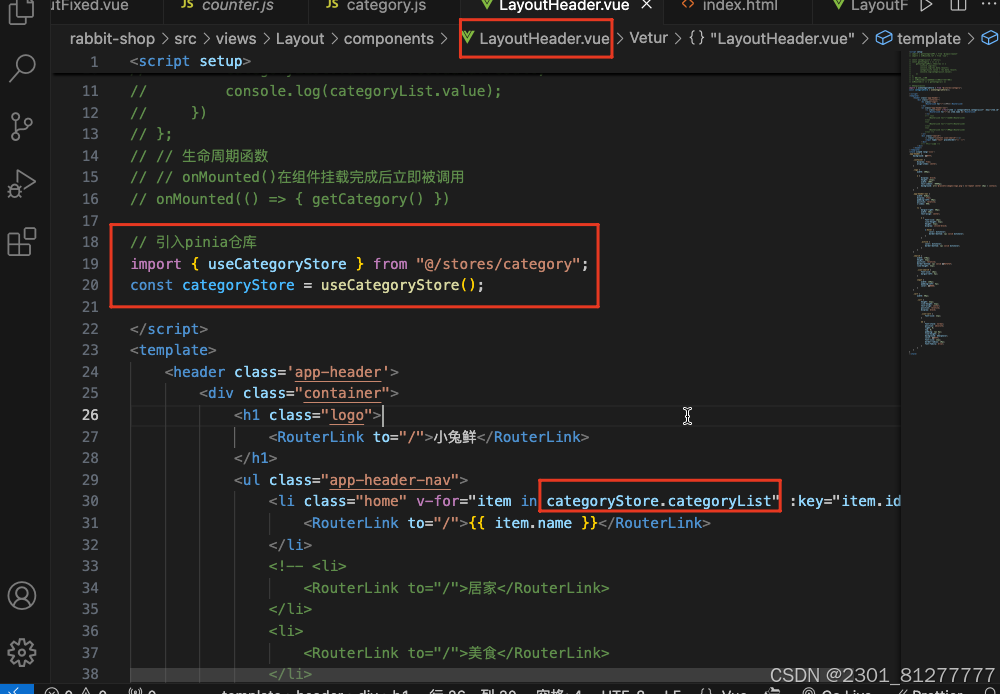Open the Accounts menu icon
Viewport: 1000px width, 694px height.
pyautogui.click(x=22, y=595)
